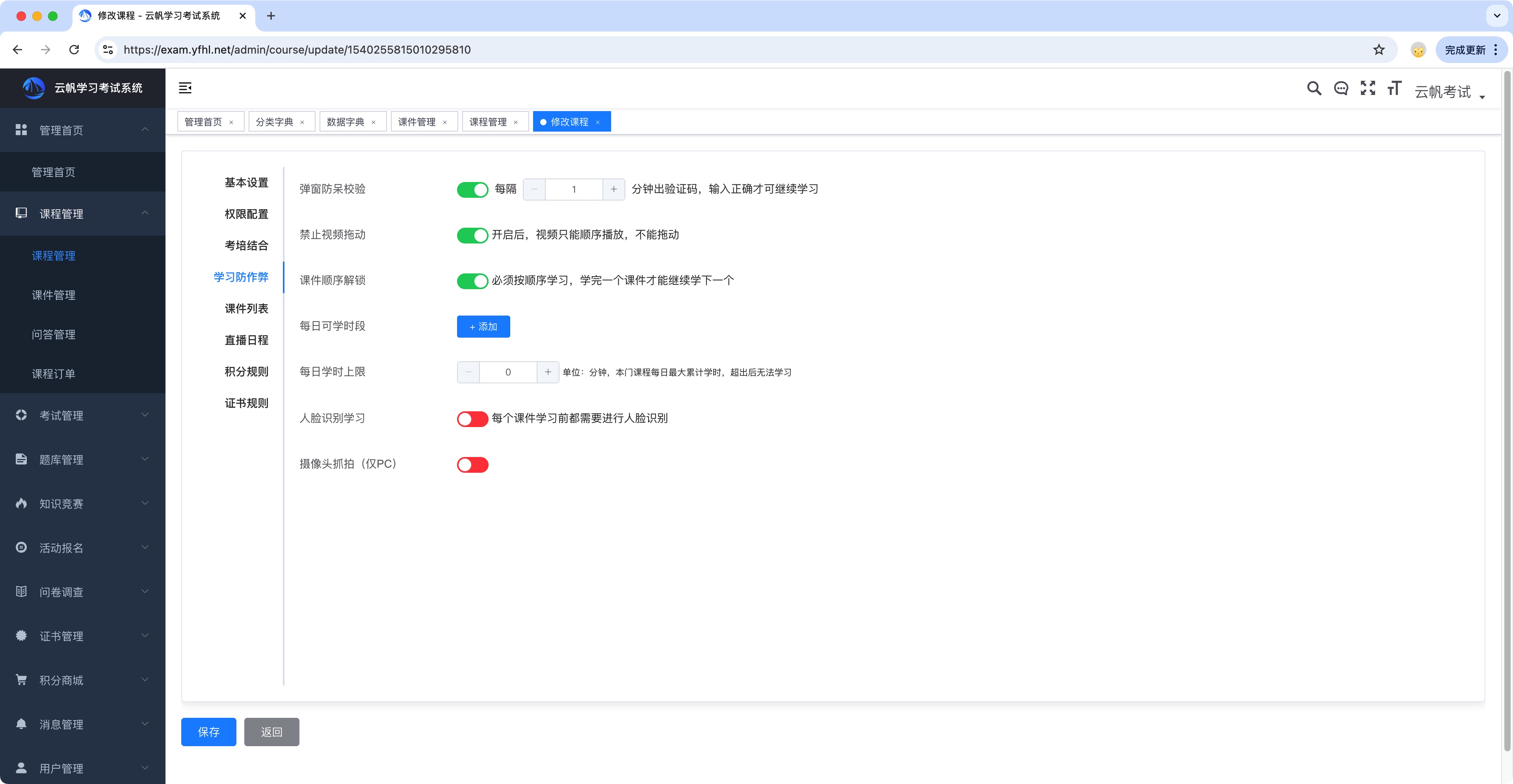
Task: Click the page vertical scrollbar
Action: tap(1507, 411)
